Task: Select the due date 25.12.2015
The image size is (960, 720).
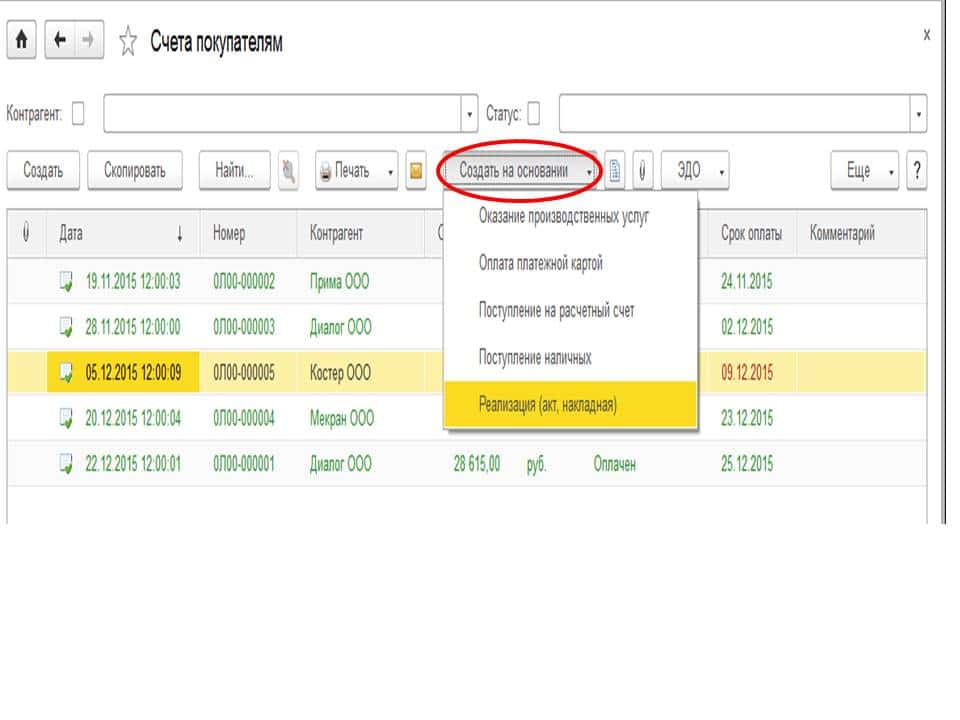Action: pyautogui.click(x=746, y=463)
